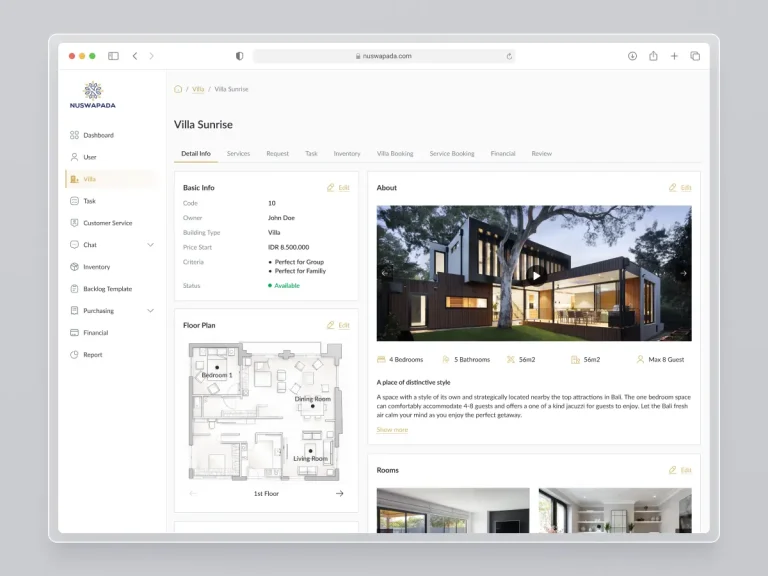Viewport: 768px width, 576px height.
Task: Click the browser share icon
Action: (653, 56)
